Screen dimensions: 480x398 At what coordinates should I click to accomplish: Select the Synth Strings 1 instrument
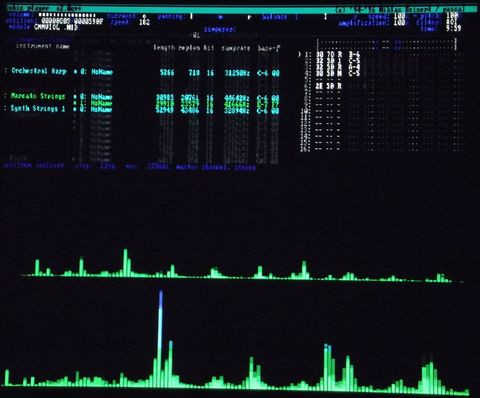(x=38, y=108)
